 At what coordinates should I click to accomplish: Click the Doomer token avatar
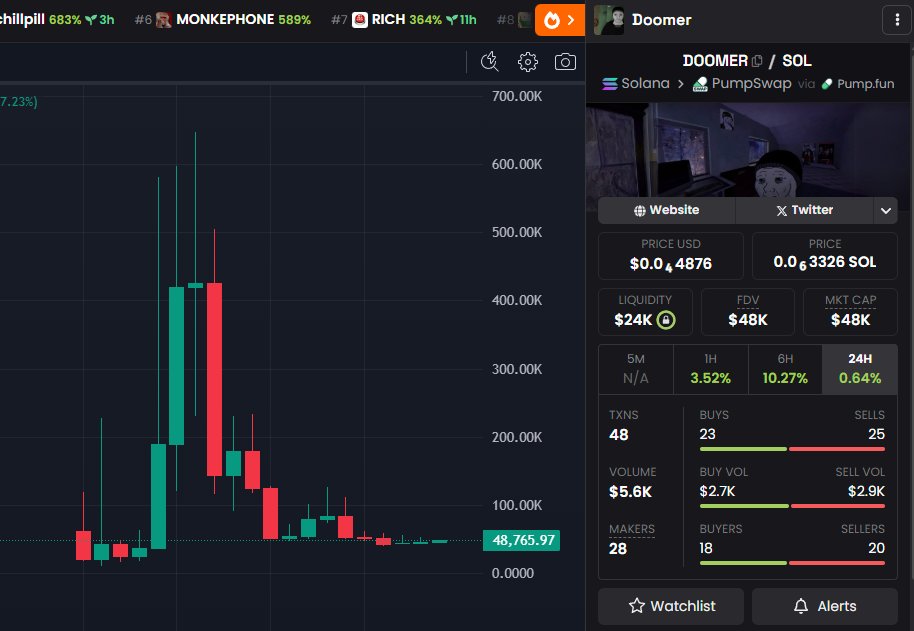(609, 20)
